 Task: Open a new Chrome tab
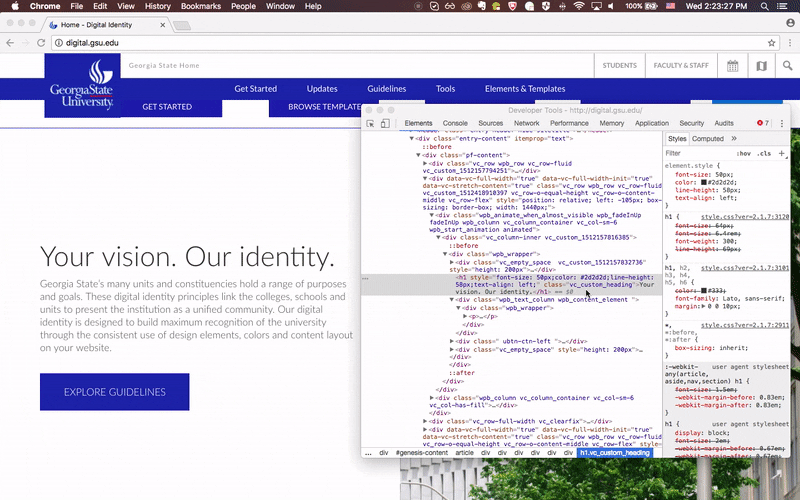pos(182,25)
